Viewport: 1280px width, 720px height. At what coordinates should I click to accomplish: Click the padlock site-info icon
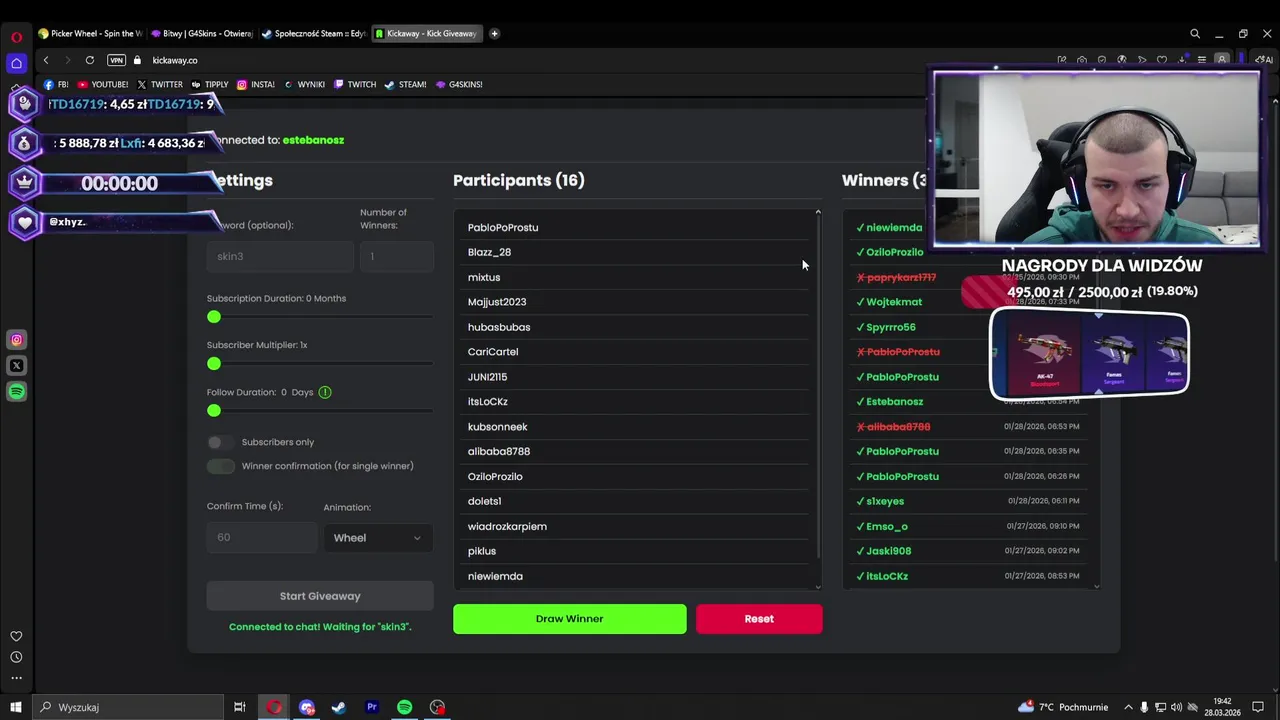[x=137, y=60]
